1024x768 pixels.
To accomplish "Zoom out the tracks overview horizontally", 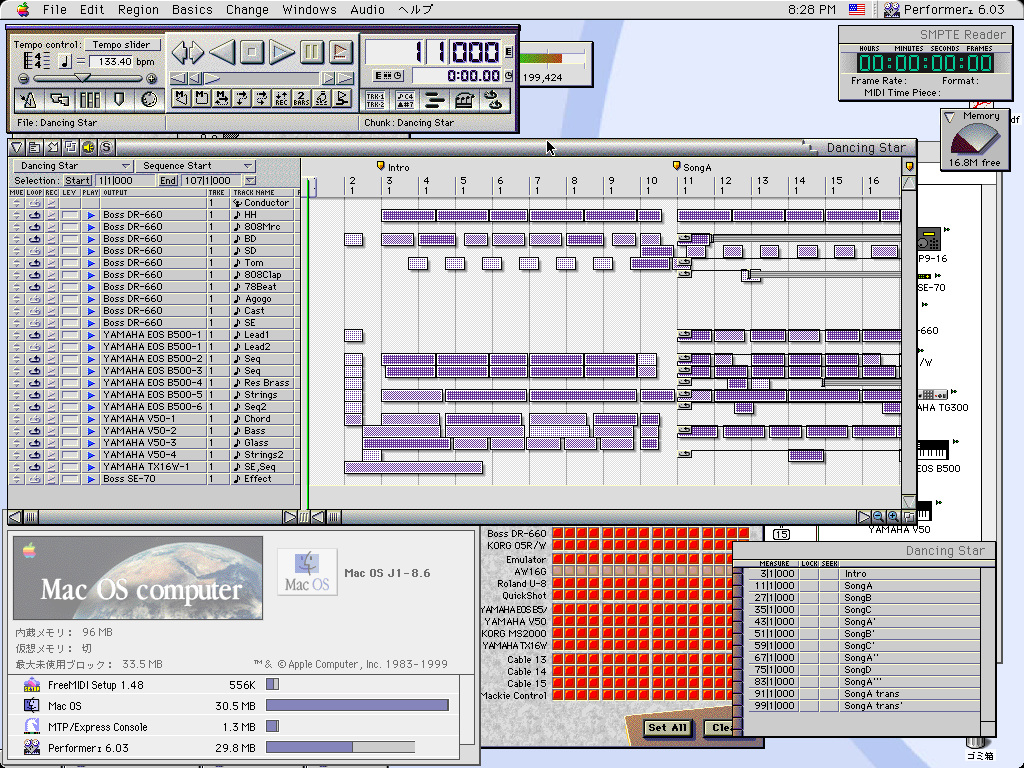I will [x=878, y=517].
